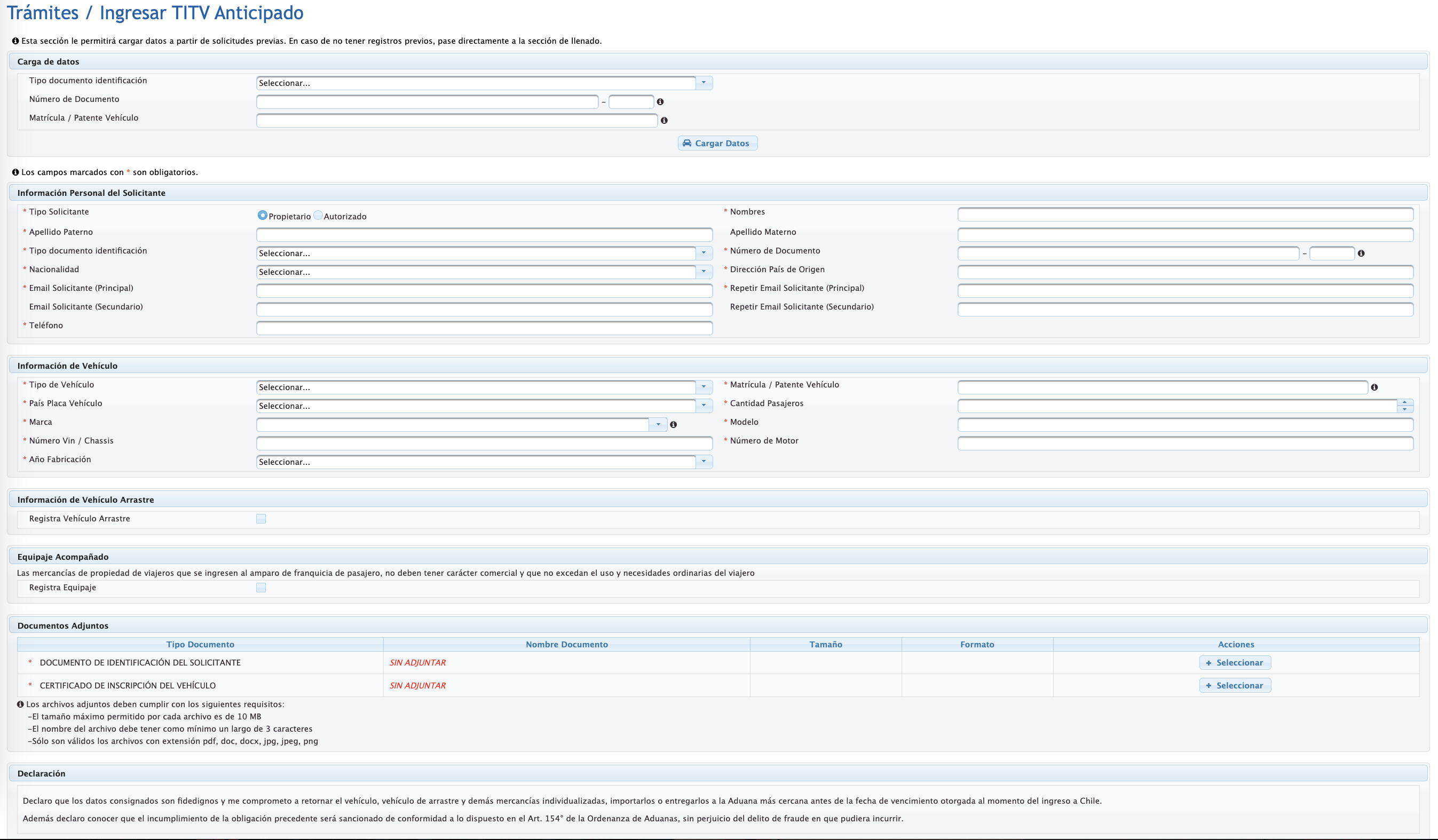The width and height of the screenshot is (1438, 840).
Task: Click plus Seleccionar for Documento de Identificación
Action: click(1234, 662)
